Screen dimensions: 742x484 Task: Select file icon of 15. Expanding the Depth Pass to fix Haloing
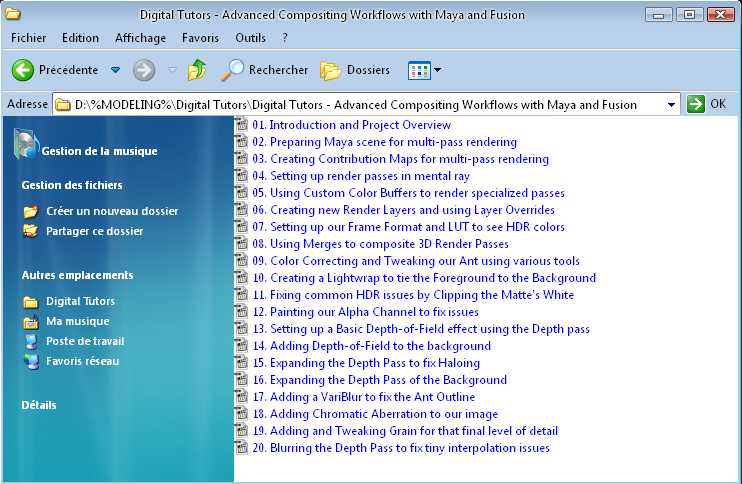(242, 362)
